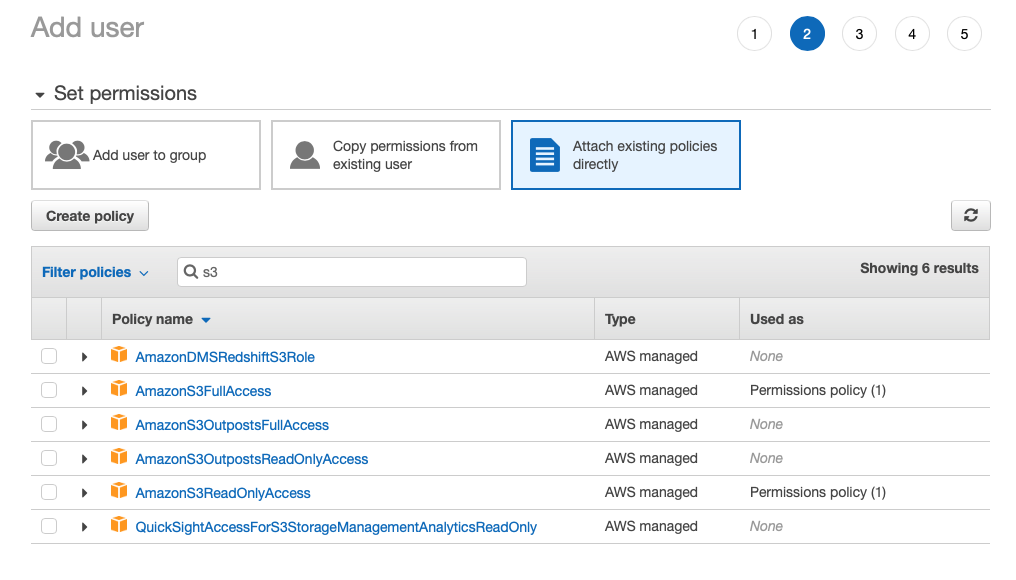Screen dimensions: 1016x580
Task: Select the AmazonS3ReadOnlyAccess checkbox
Action: (48, 492)
